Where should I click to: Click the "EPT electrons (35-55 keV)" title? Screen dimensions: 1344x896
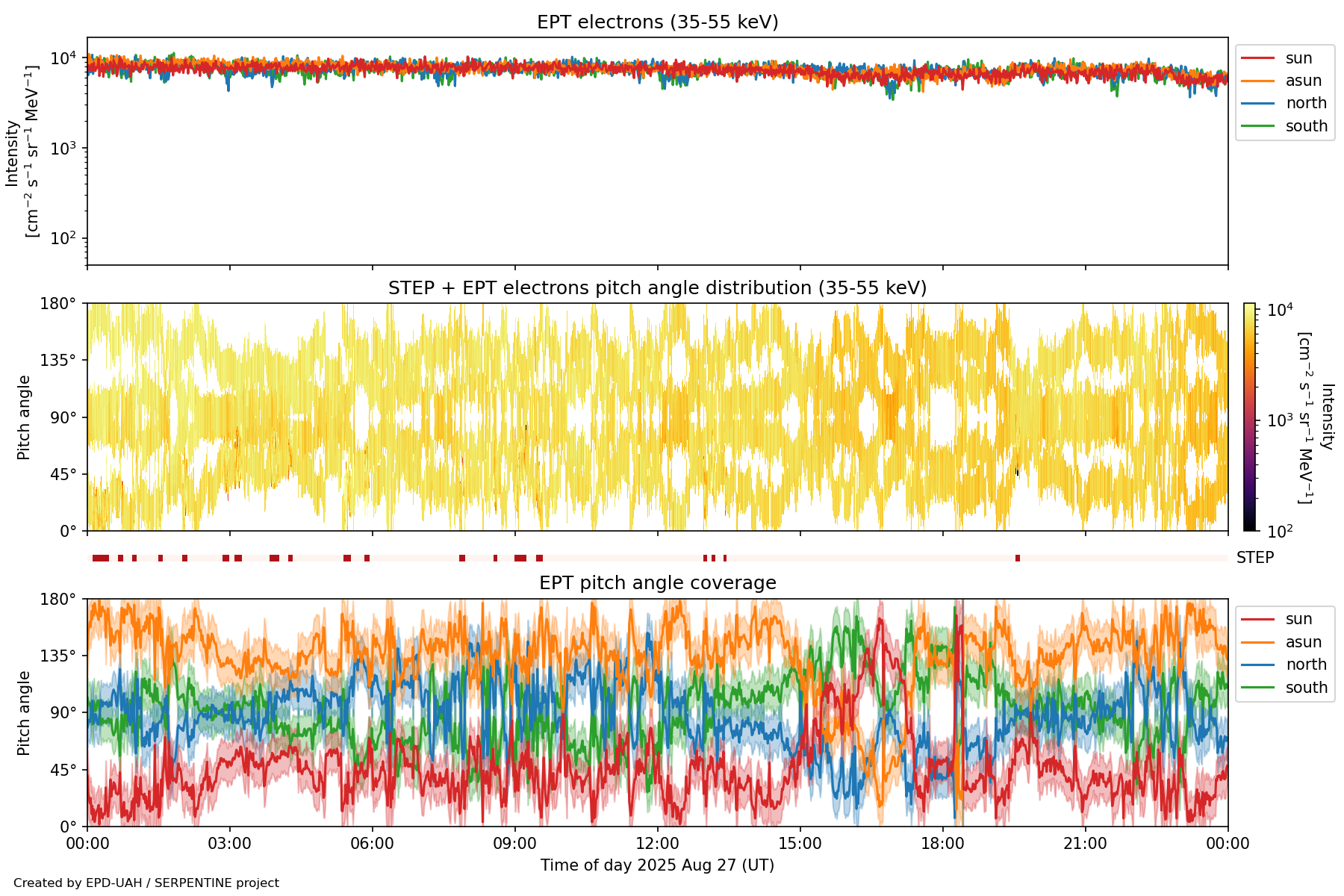(x=657, y=22)
